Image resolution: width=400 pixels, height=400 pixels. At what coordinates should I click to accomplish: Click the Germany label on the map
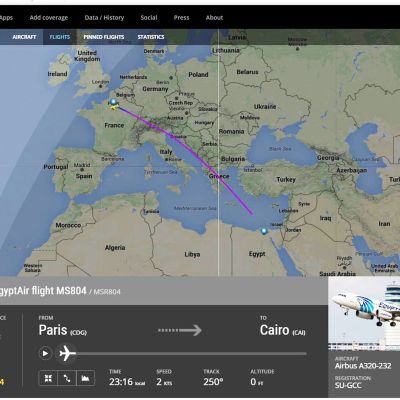(155, 89)
